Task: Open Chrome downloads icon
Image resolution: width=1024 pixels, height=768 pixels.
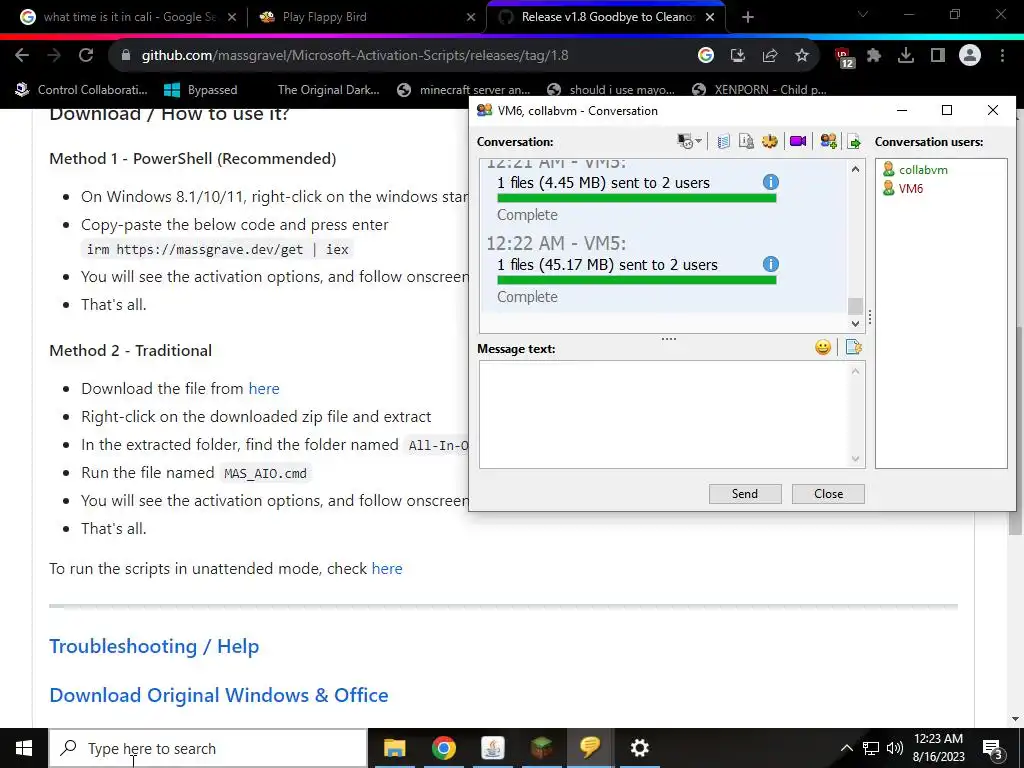Action: click(x=906, y=56)
